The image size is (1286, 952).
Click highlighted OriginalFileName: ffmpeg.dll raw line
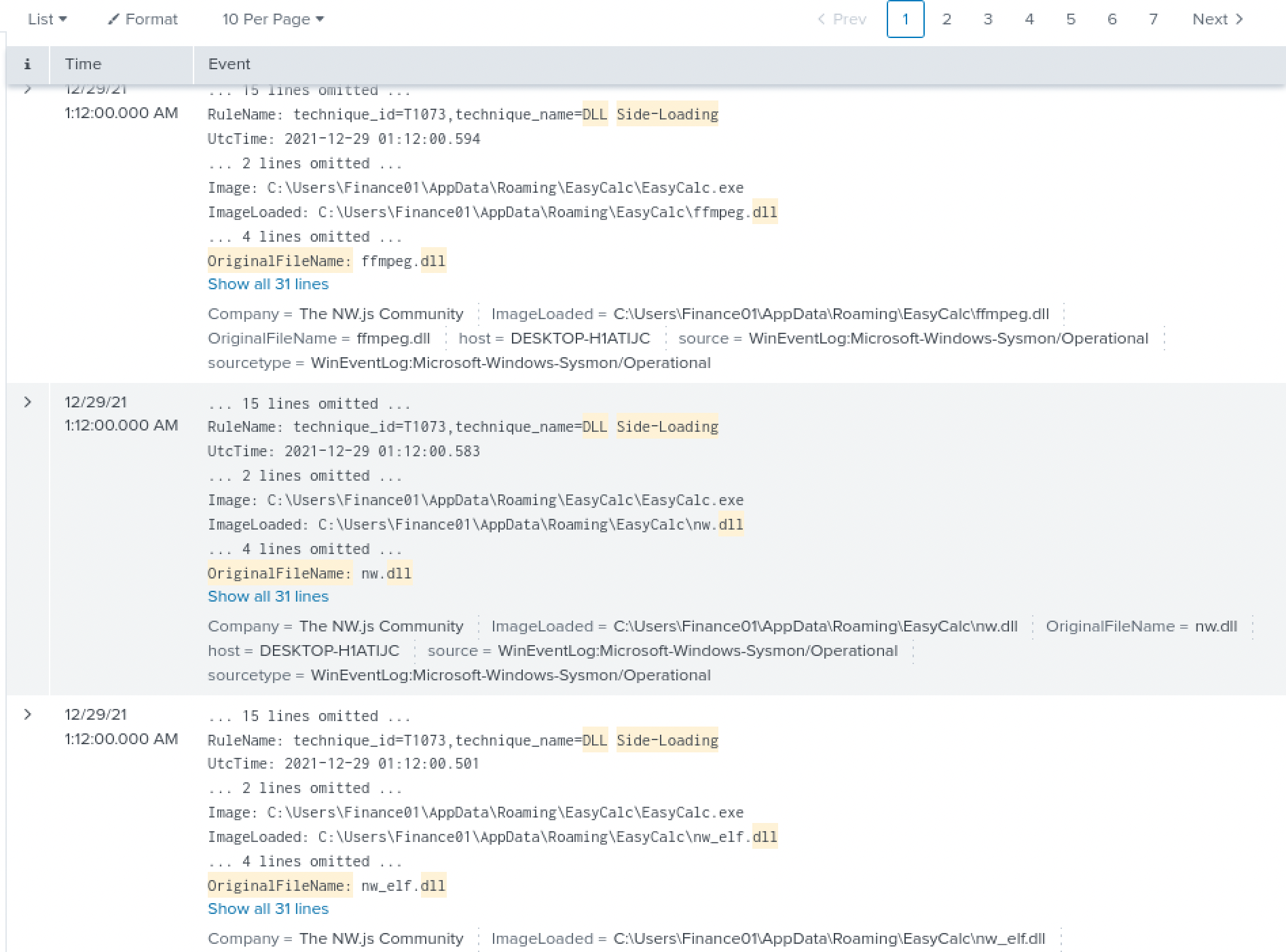coord(327,261)
